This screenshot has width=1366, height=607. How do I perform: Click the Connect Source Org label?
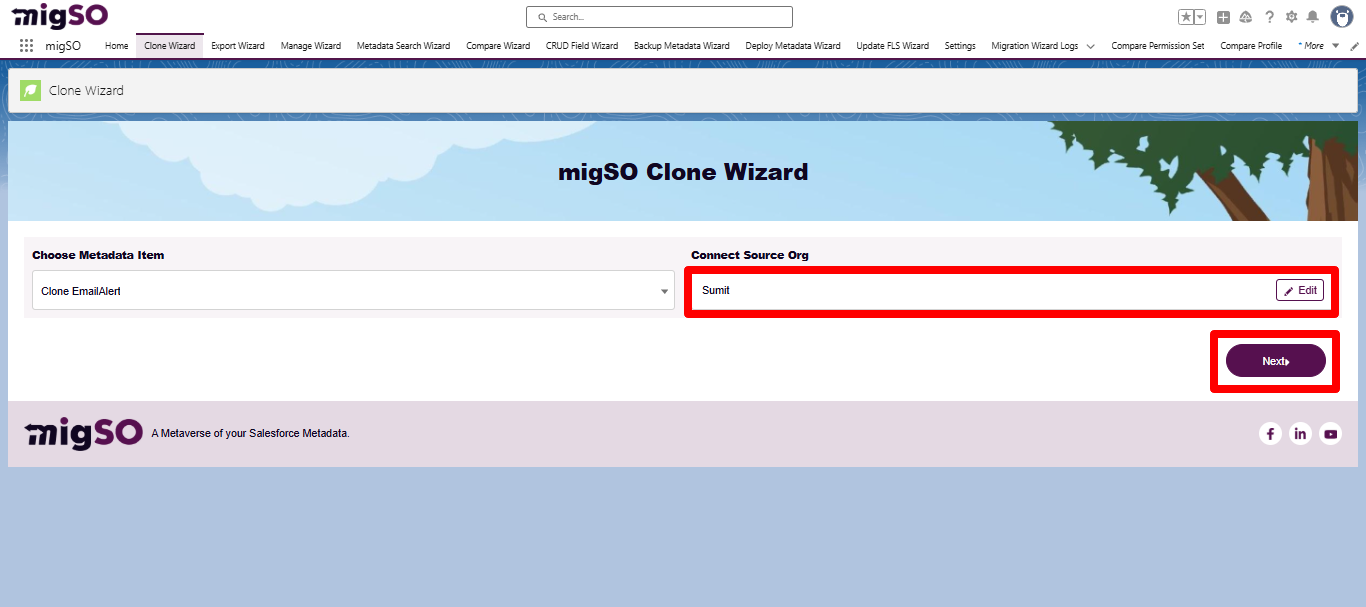click(x=750, y=255)
